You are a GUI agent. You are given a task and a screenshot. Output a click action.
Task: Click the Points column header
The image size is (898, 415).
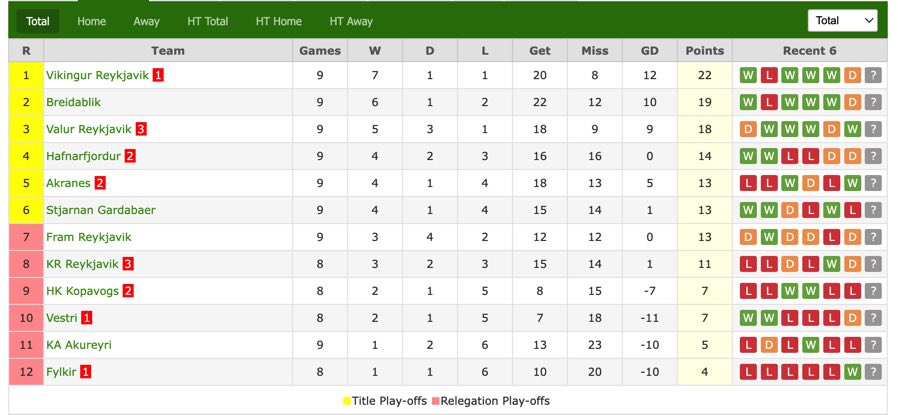click(x=704, y=50)
